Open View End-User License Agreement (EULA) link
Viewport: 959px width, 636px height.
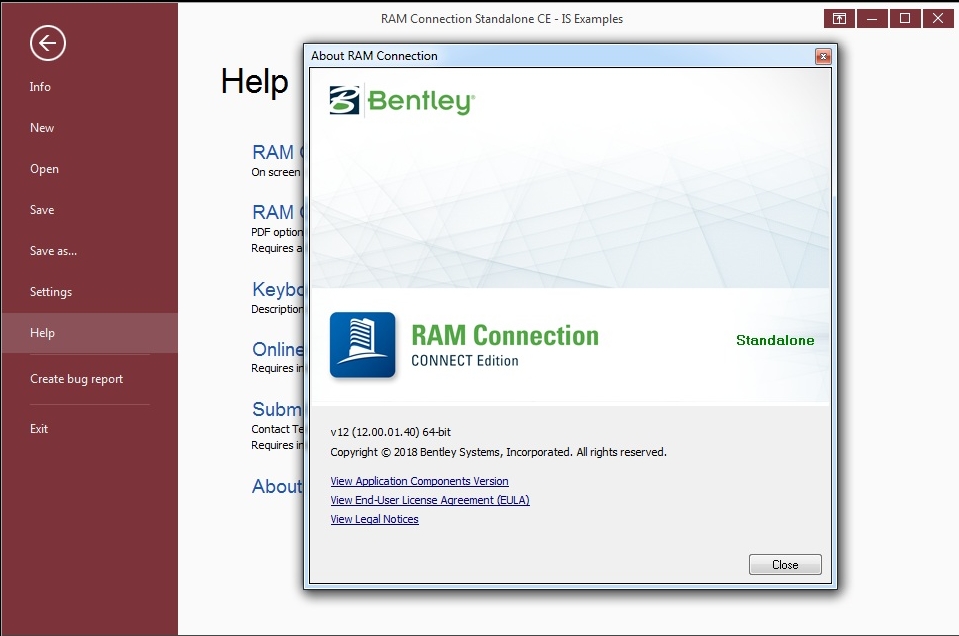click(430, 500)
